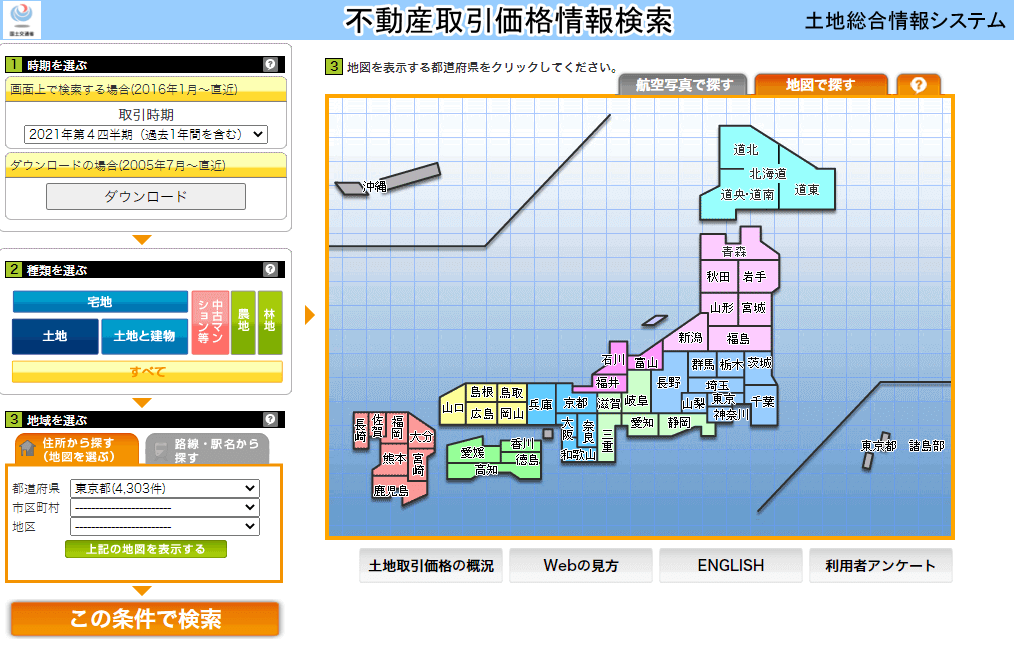Click the yellow すべて type bar
This screenshot has width=1014, height=655.
pyautogui.click(x=147, y=372)
